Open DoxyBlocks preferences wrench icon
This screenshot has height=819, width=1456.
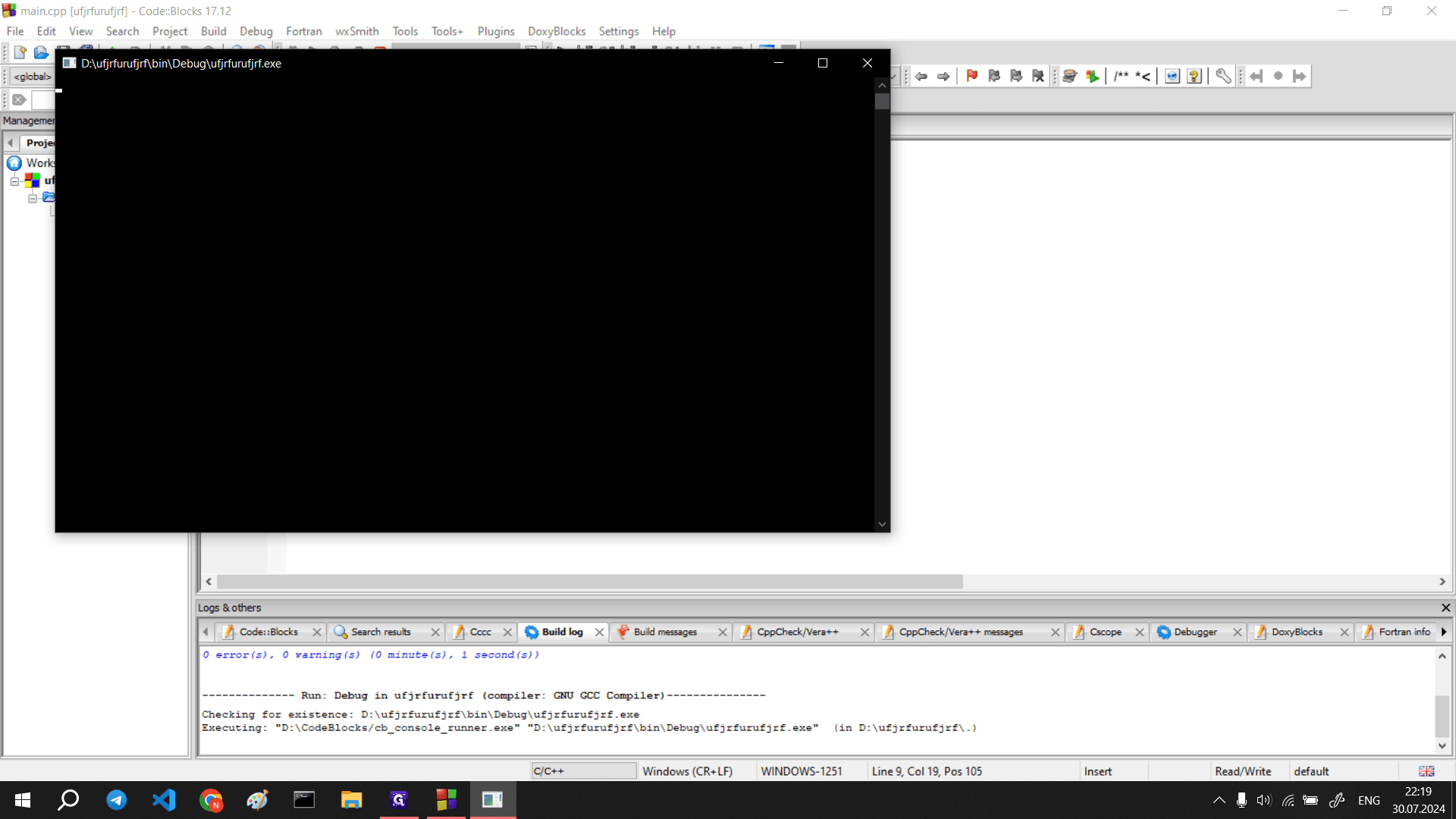click(1223, 76)
